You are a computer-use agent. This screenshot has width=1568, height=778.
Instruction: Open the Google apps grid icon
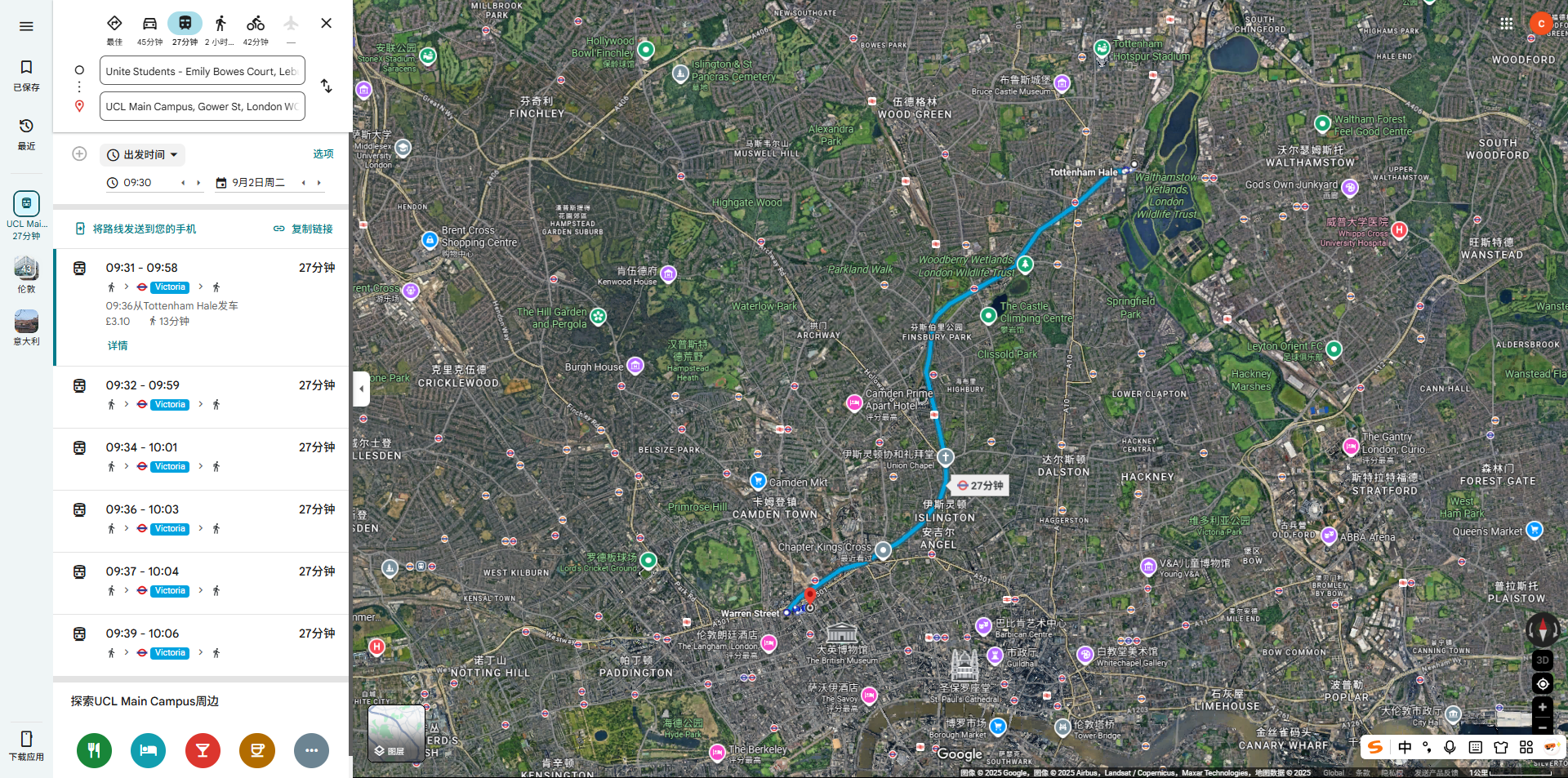tap(1507, 24)
